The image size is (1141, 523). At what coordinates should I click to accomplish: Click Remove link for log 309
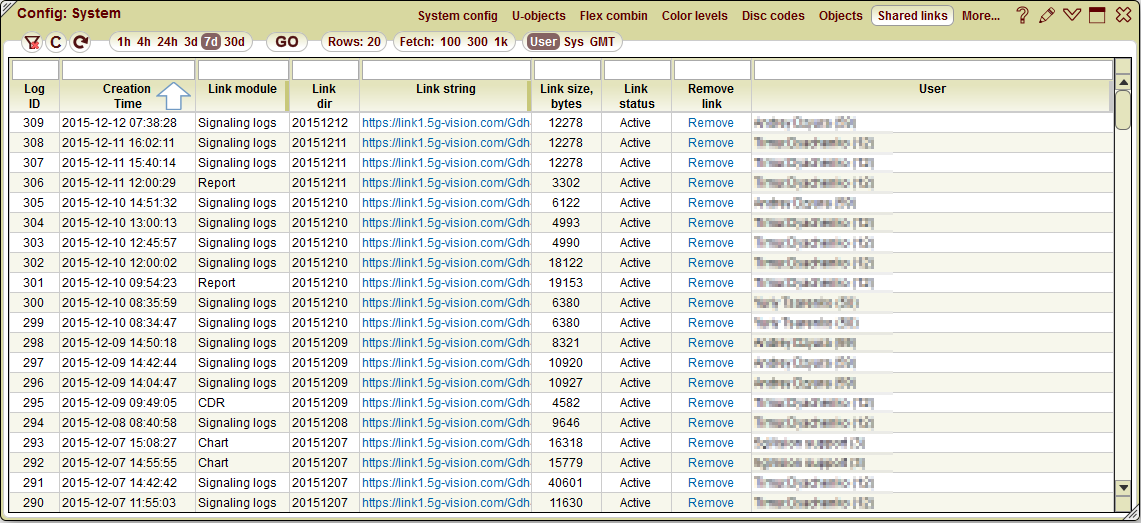pos(710,123)
